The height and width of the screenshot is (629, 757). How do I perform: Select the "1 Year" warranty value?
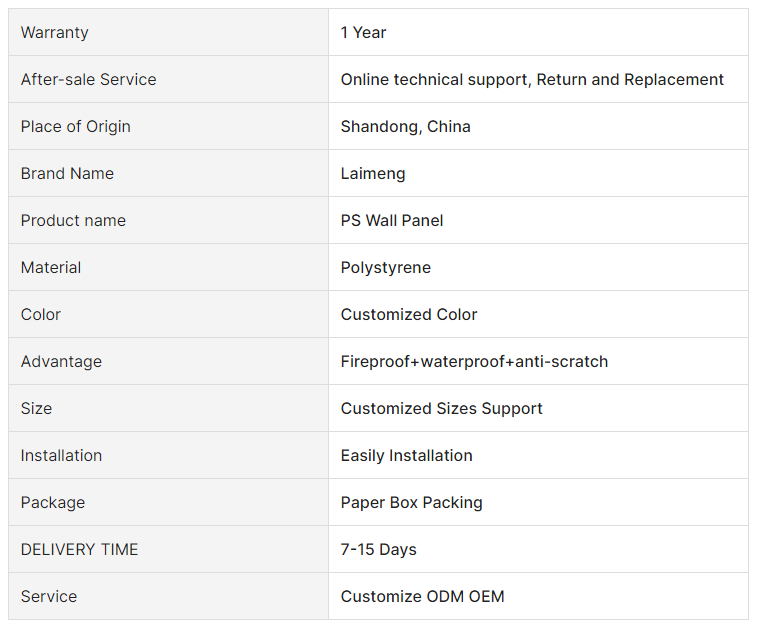pos(364,33)
